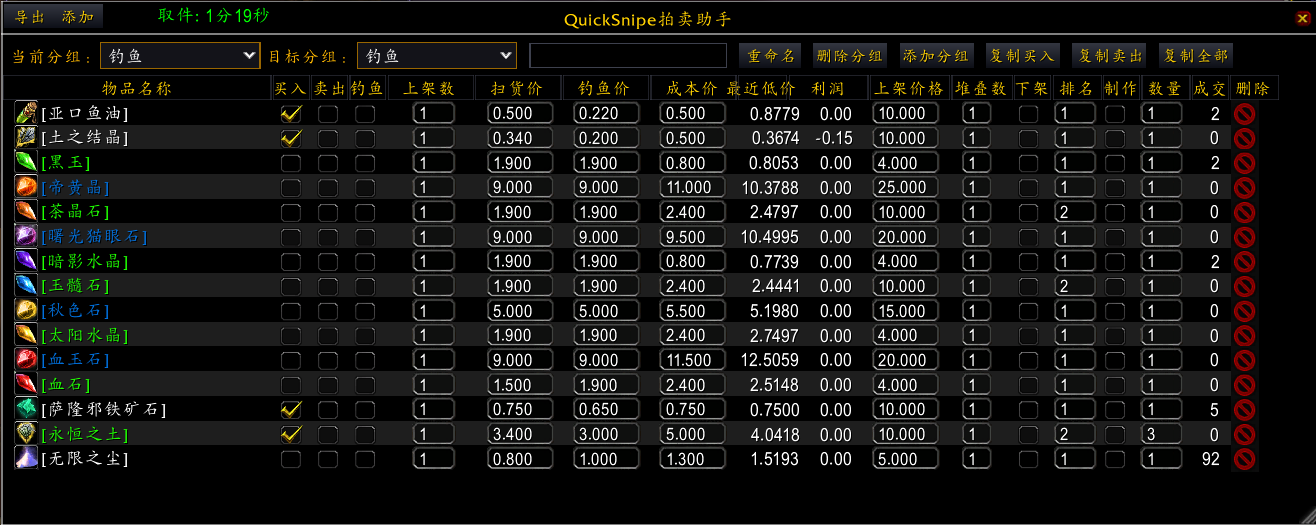Enable 卖出 checkbox for 土之结晶

tap(328, 138)
